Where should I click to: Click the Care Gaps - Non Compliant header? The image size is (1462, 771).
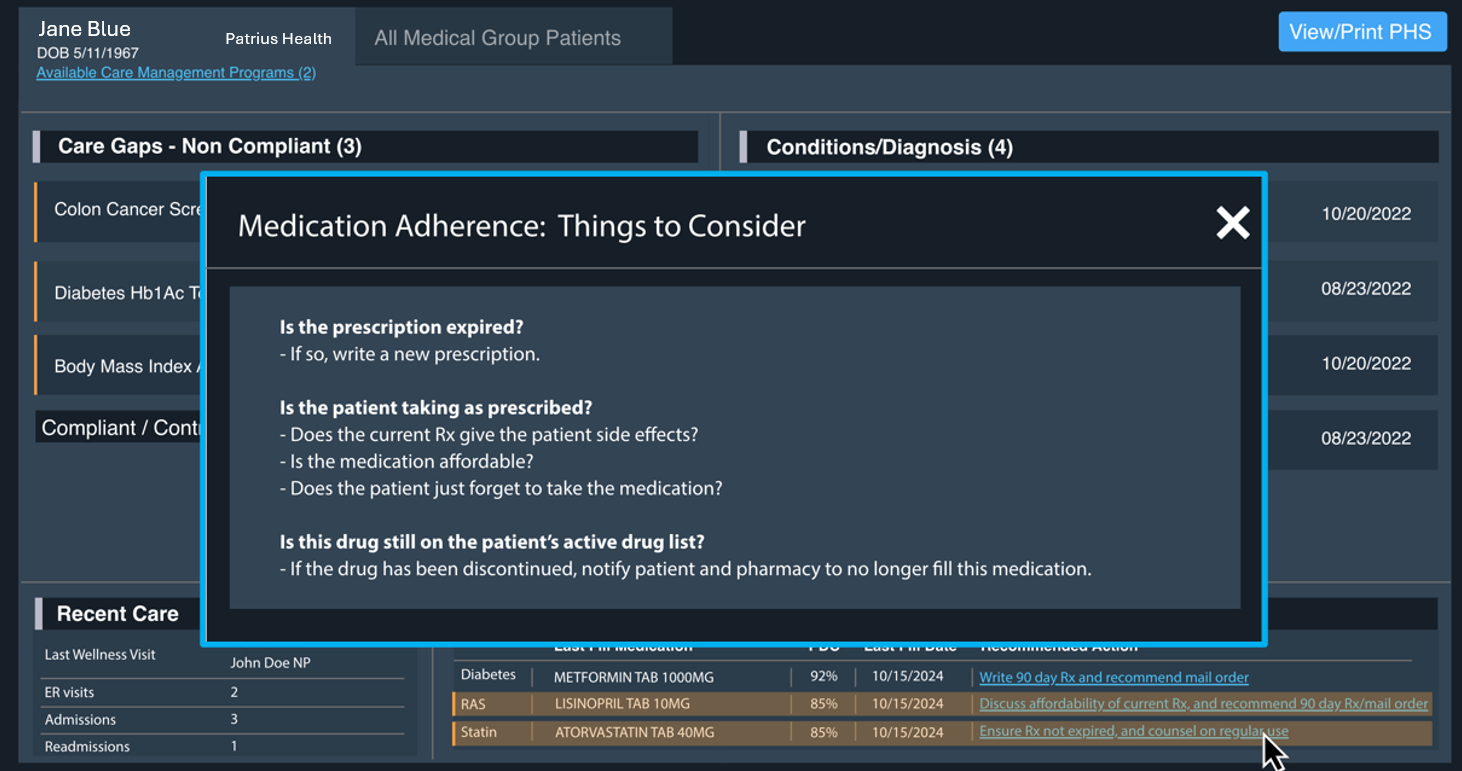(210, 147)
